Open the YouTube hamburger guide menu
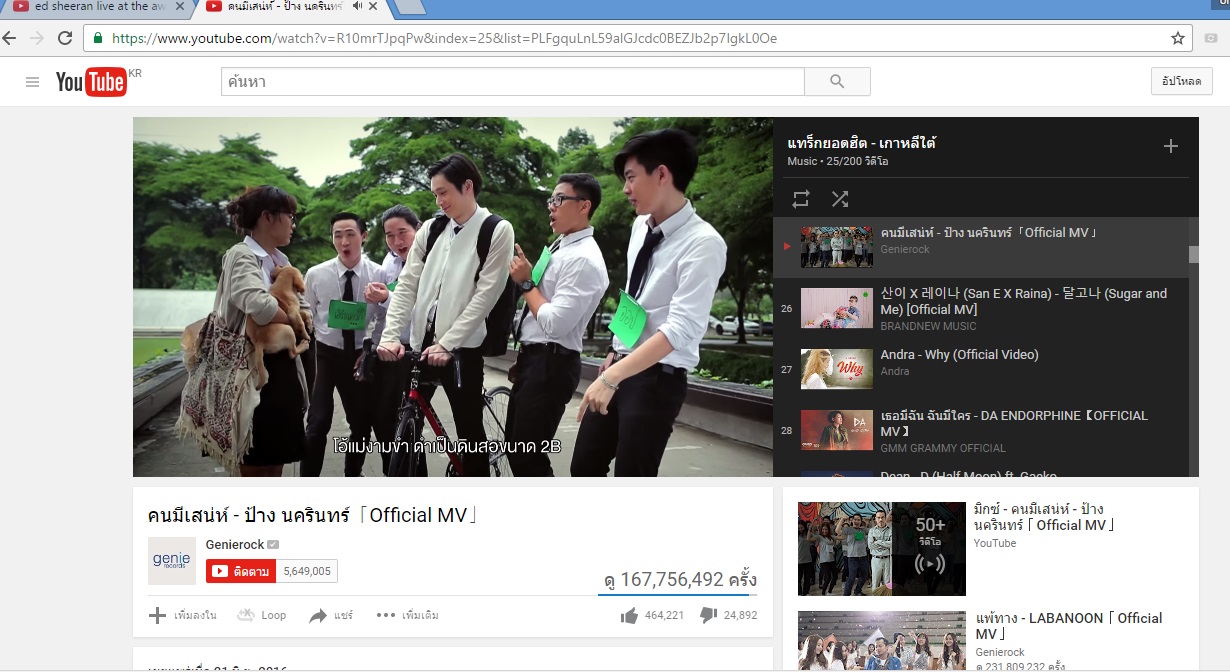Viewport: 1230px width, 672px height. 32,82
